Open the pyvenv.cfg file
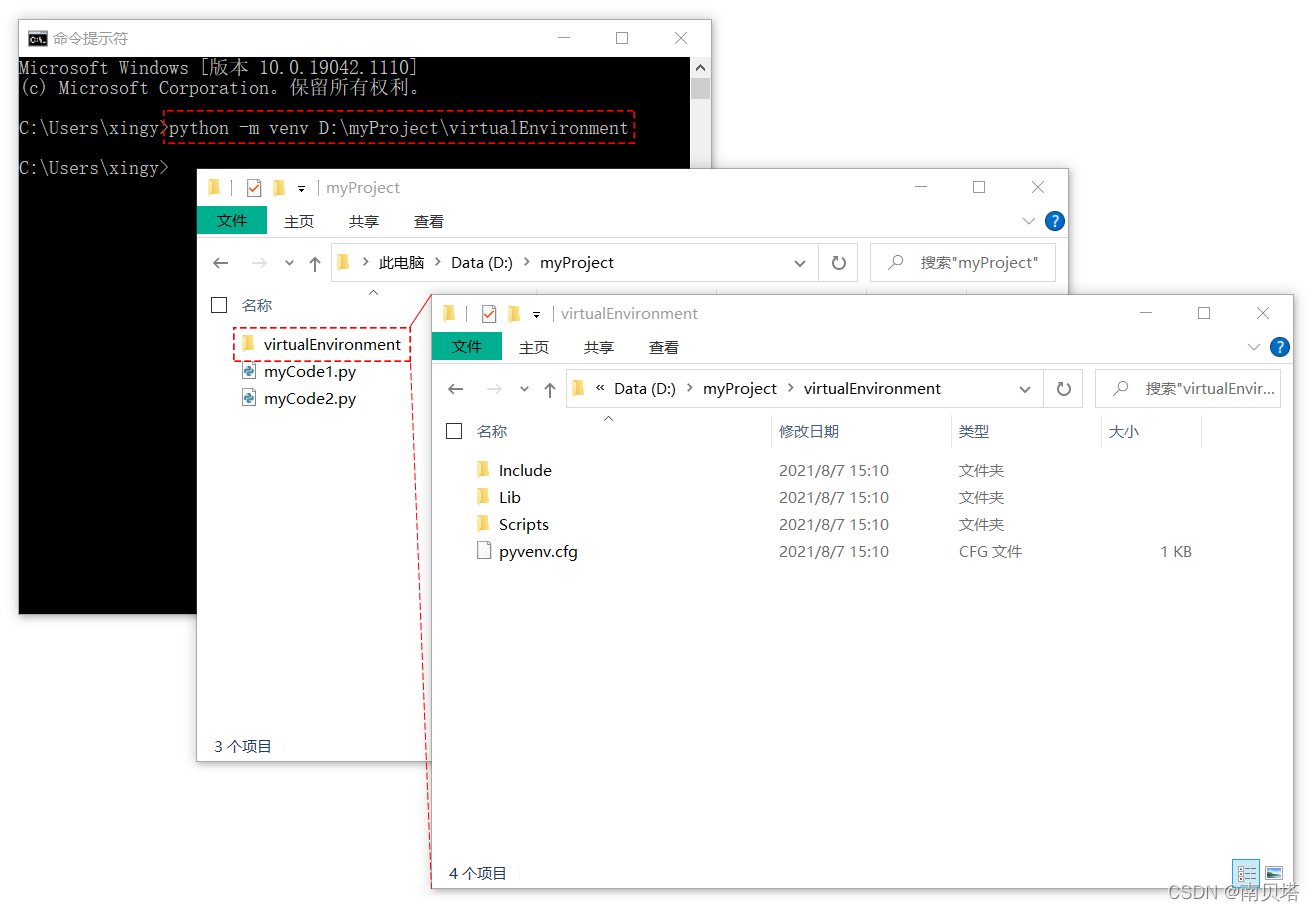1315x911 pixels. point(537,550)
